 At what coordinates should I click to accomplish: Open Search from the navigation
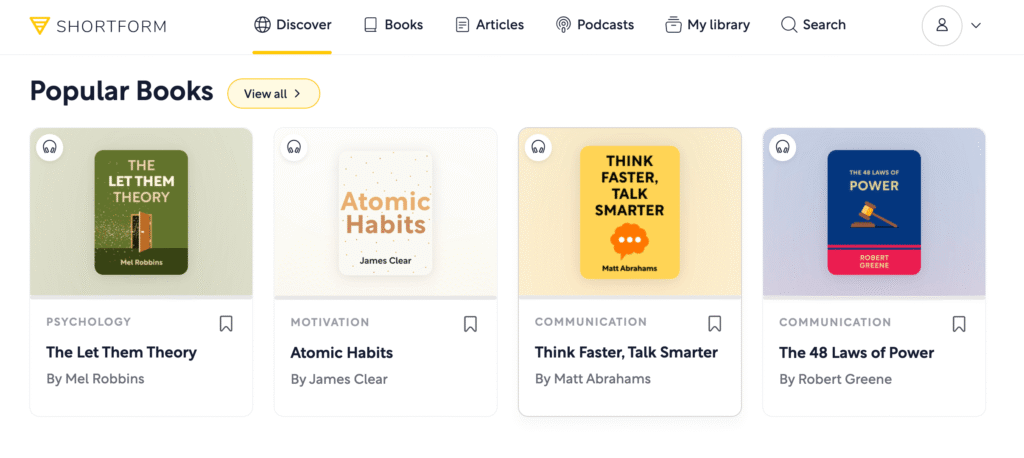(813, 25)
